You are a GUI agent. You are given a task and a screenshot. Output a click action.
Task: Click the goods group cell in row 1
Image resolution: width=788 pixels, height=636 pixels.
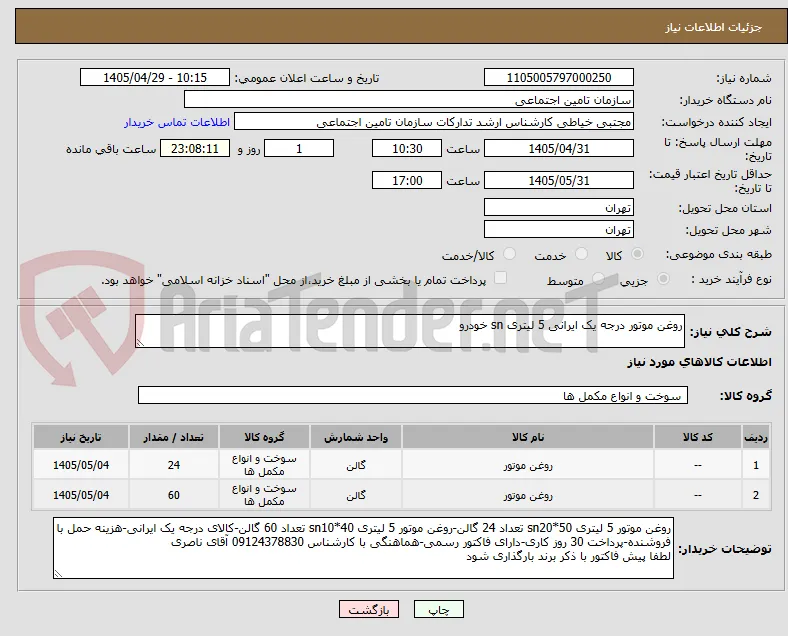point(264,465)
